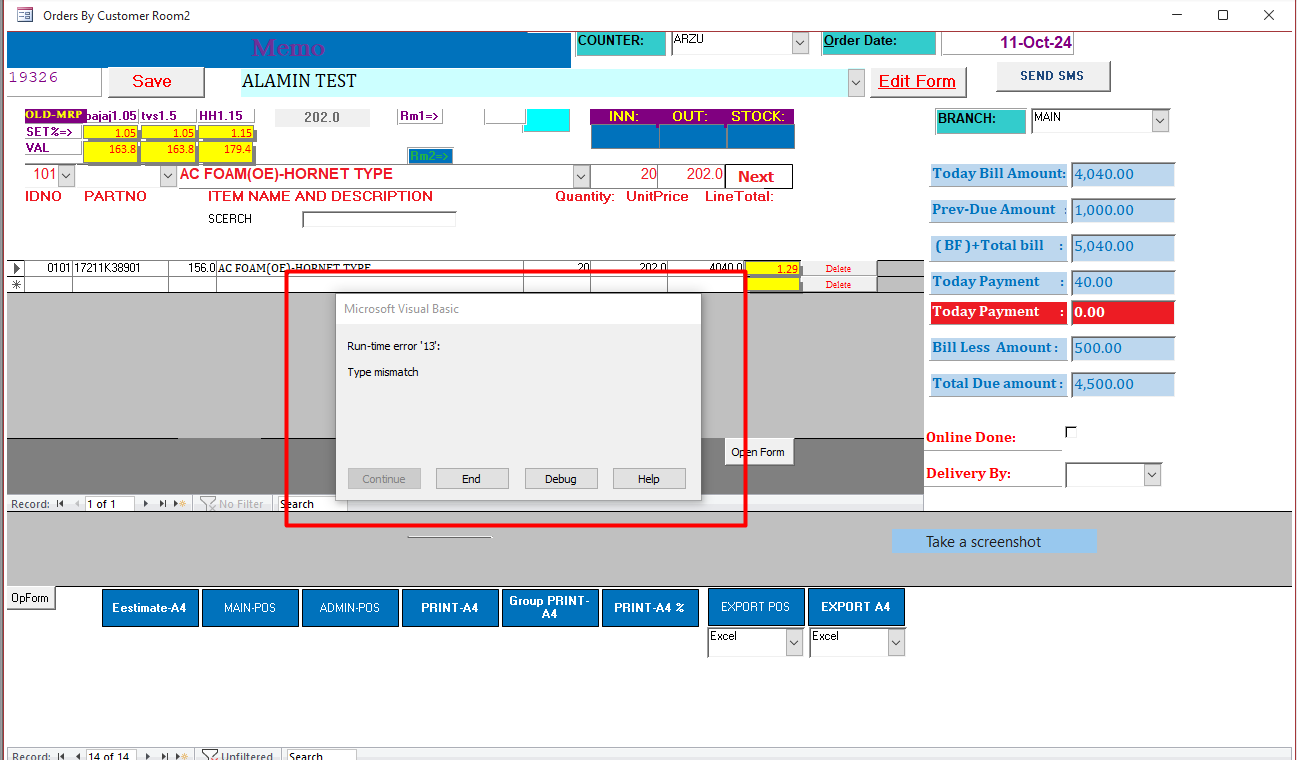This screenshot has height=760, width=1297.
Task: Open the Excel format dropdown under EXPORT POS
Action: (795, 643)
